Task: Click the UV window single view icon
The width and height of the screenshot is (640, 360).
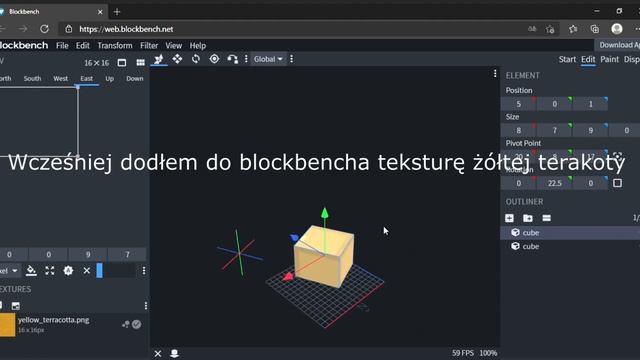Action: (122, 62)
